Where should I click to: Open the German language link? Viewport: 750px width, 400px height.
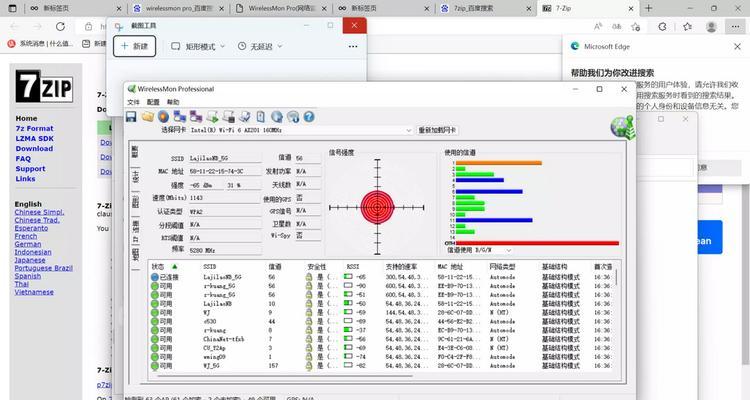click(x=28, y=244)
